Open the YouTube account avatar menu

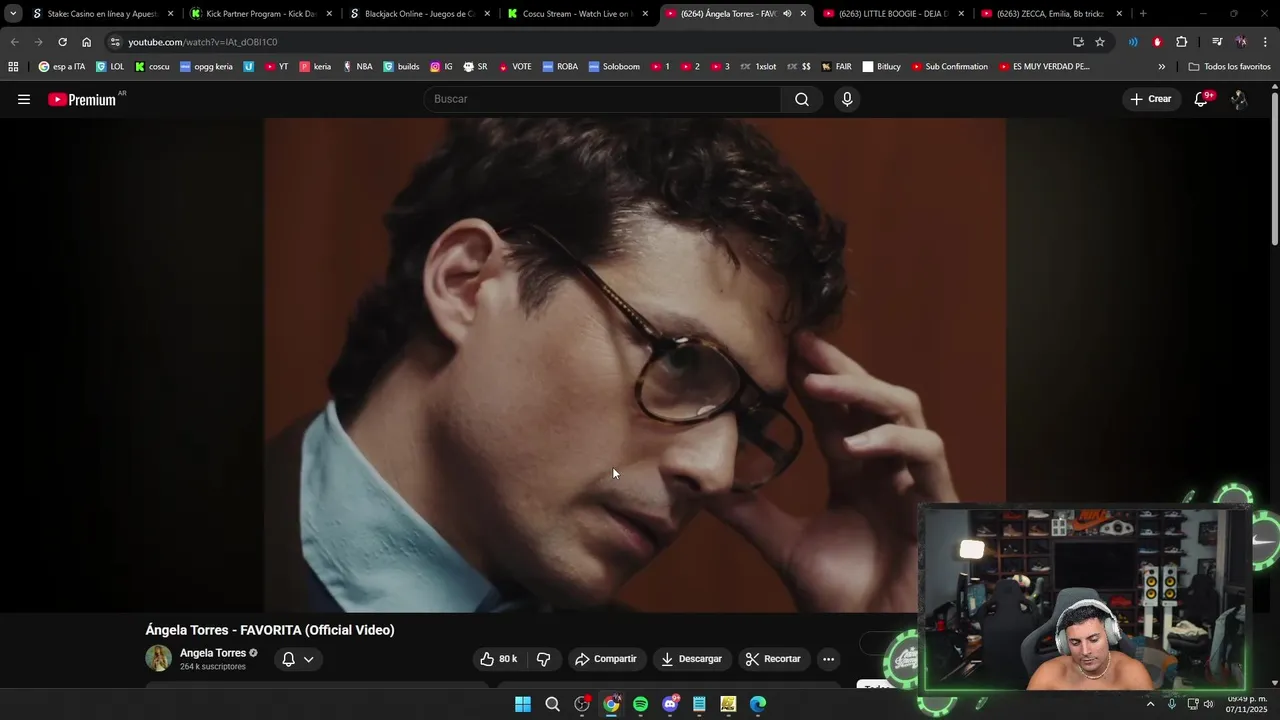(x=1239, y=99)
